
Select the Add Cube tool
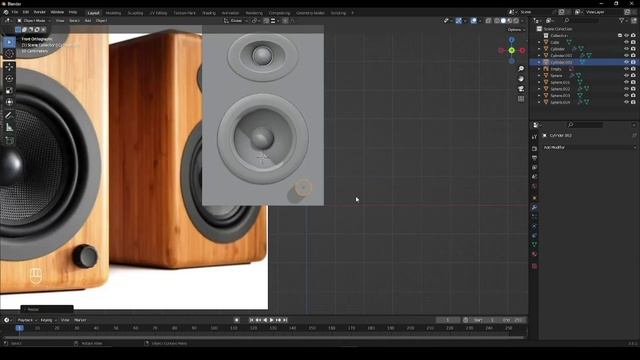click(x=9, y=140)
